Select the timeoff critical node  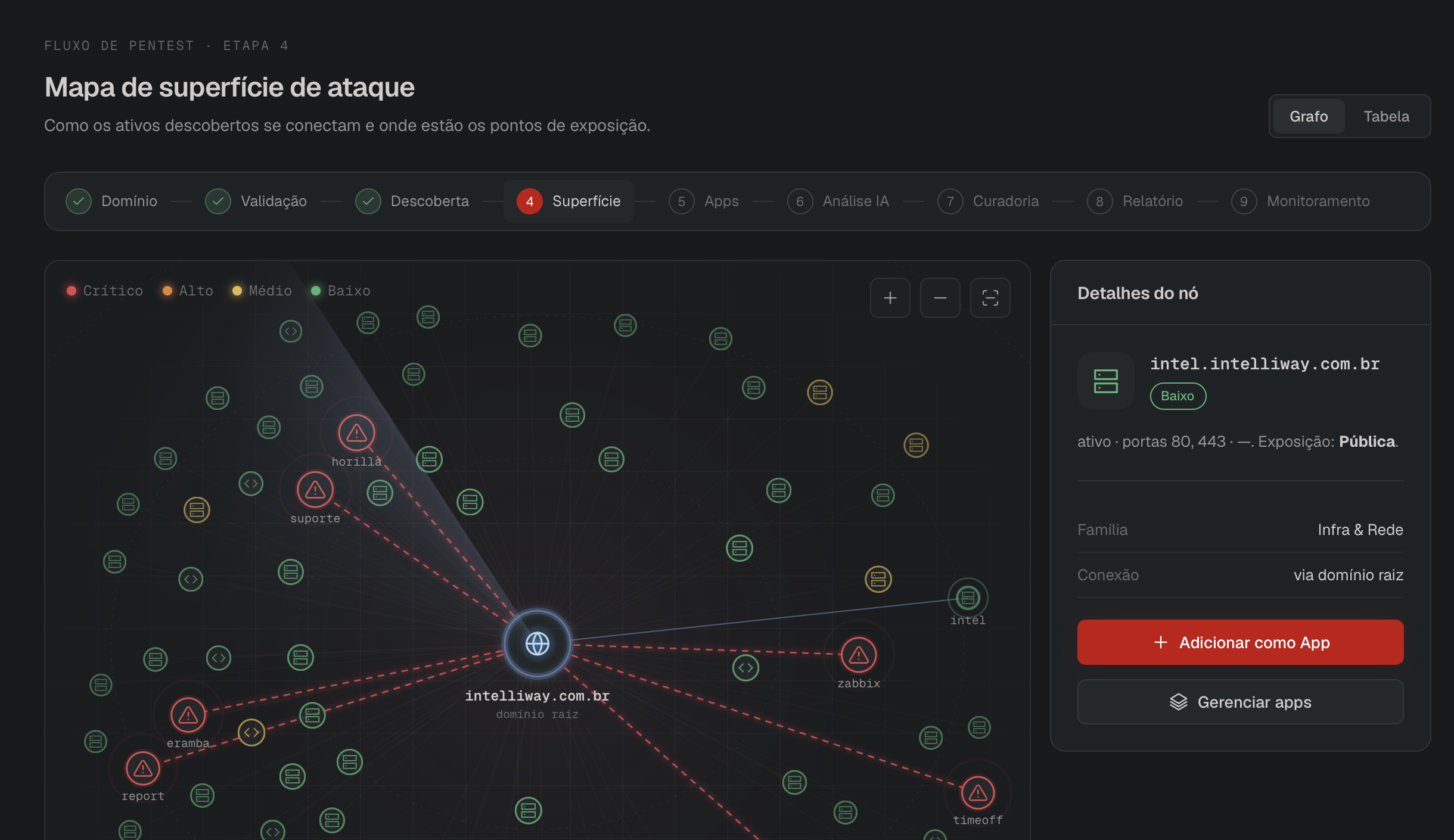pyautogui.click(x=978, y=792)
